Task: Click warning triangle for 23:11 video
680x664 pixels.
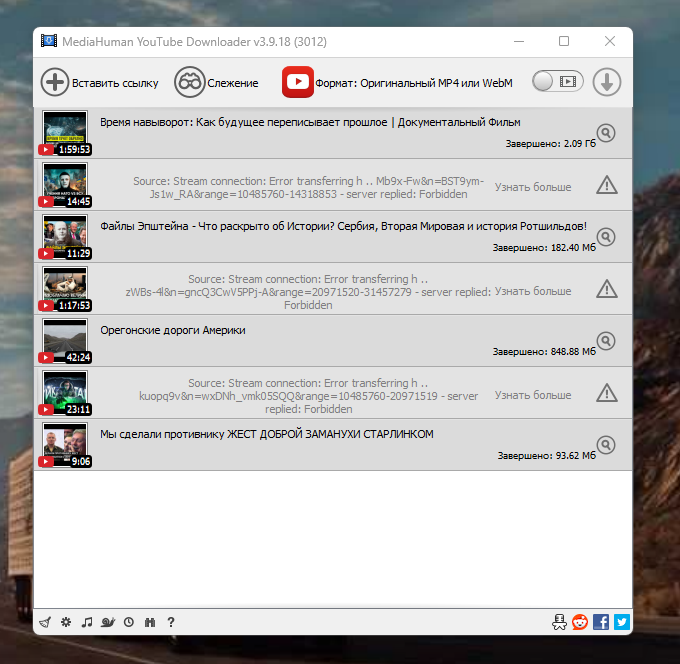Action: click(607, 393)
